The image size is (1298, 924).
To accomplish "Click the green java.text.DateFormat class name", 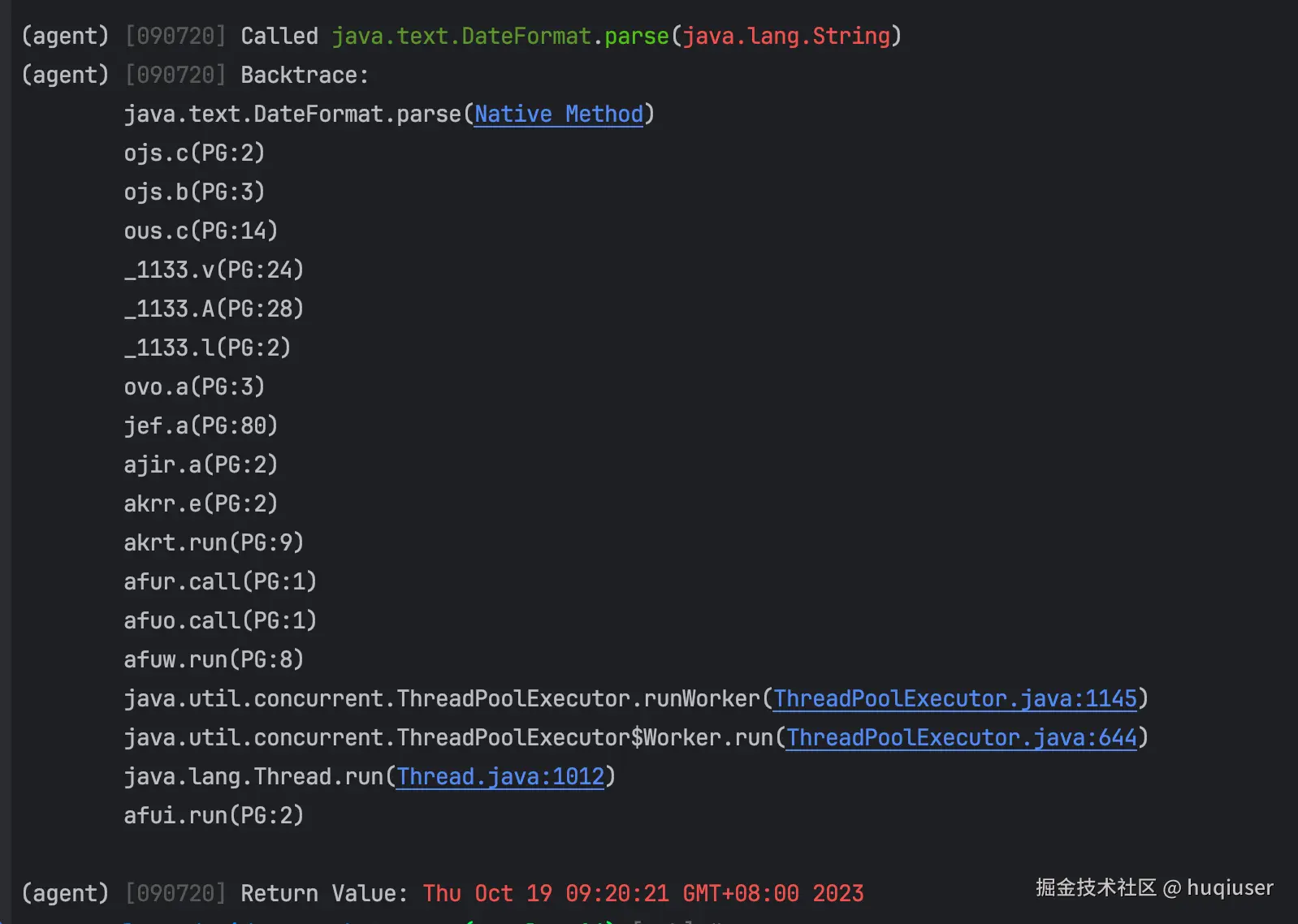I will pyautogui.click(x=461, y=37).
